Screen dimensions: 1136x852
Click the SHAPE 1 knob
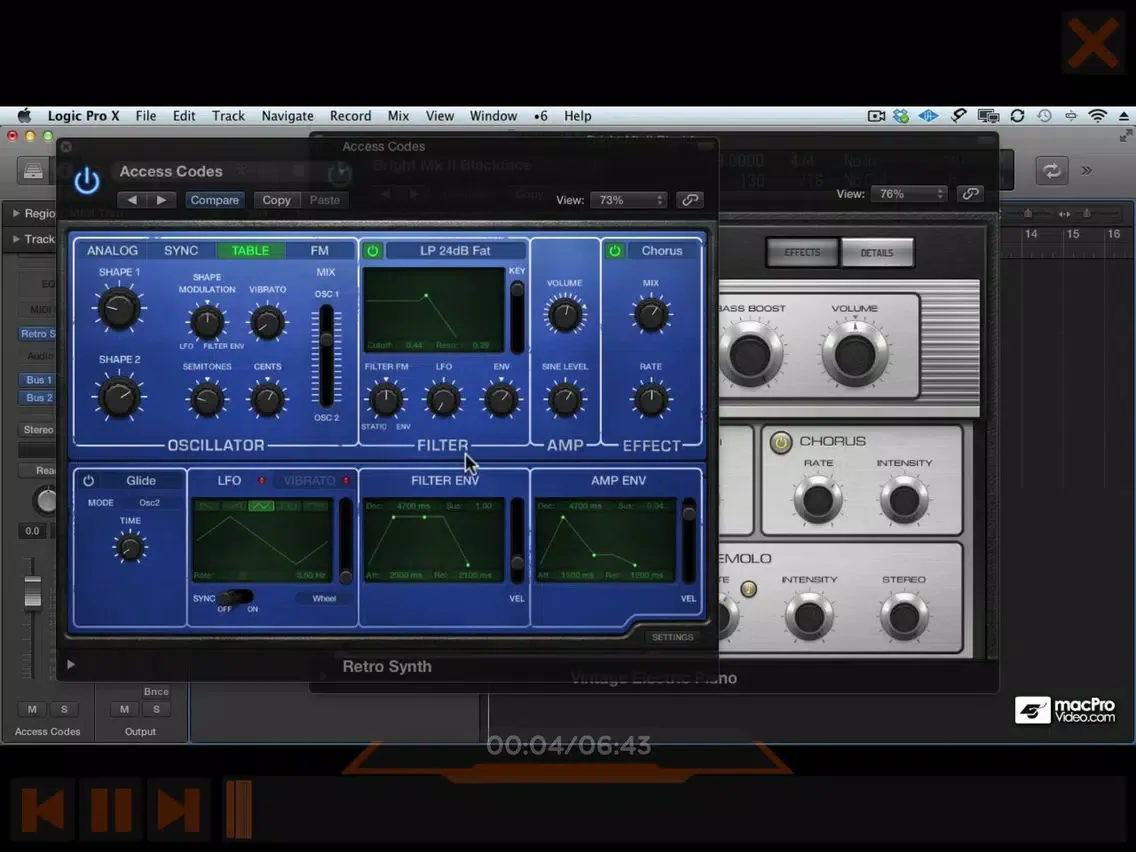coord(118,308)
